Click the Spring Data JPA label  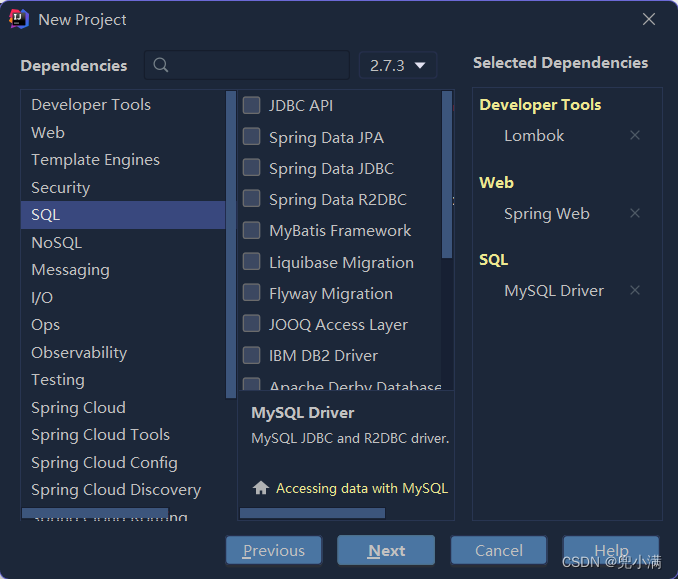326,138
